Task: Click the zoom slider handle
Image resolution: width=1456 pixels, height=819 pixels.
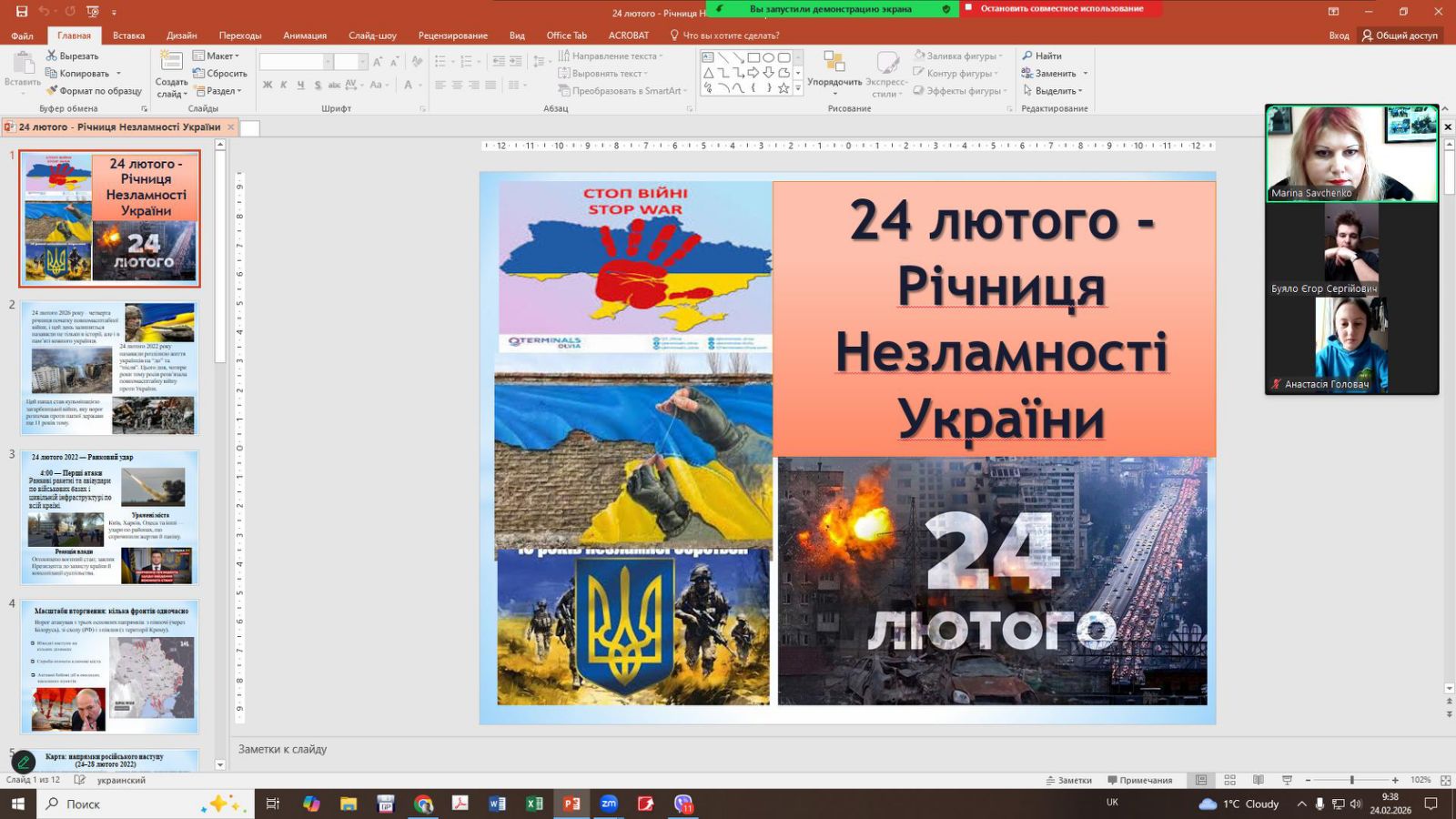Action: [1352, 781]
